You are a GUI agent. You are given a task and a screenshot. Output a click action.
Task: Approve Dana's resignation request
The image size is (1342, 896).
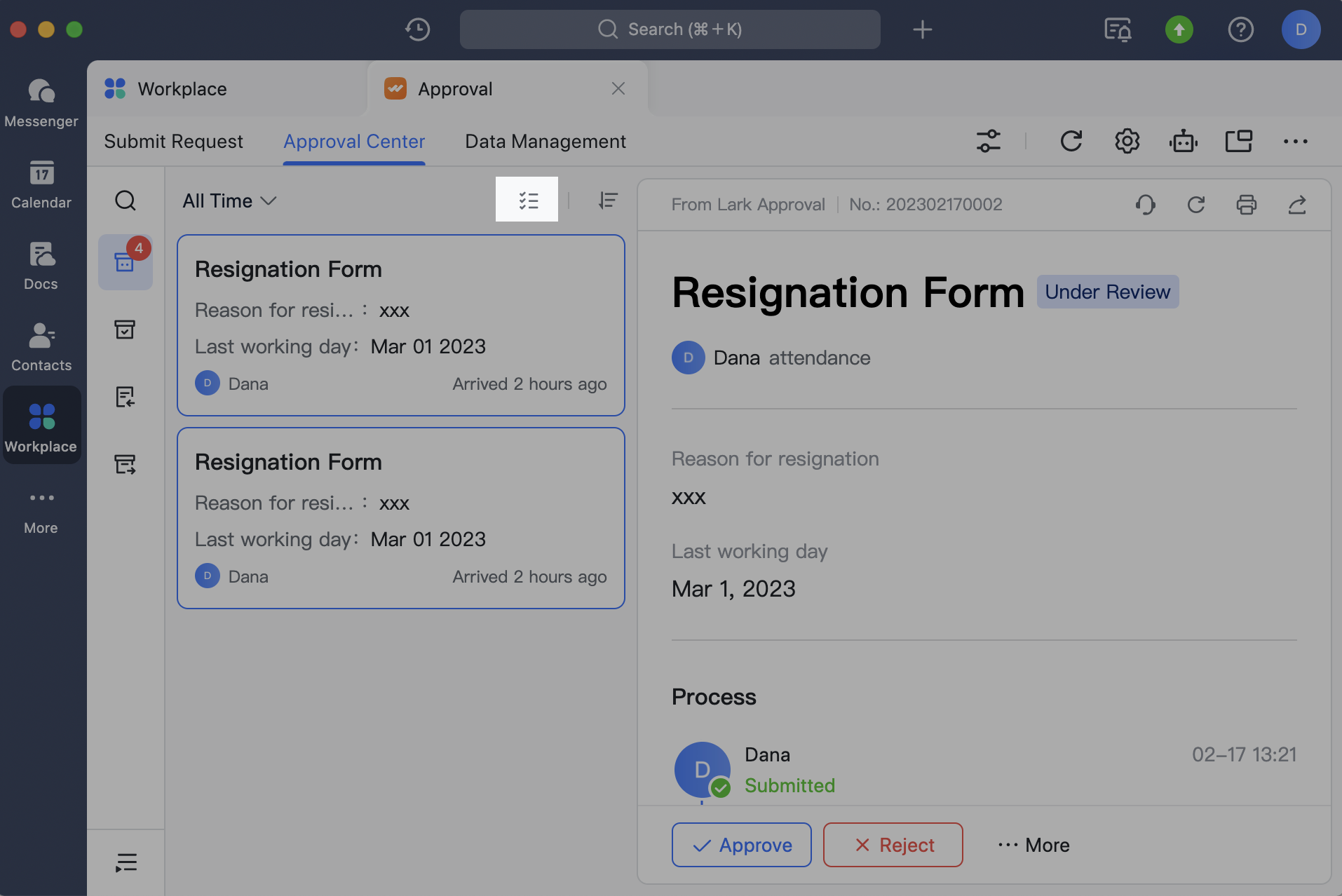(741, 845)
